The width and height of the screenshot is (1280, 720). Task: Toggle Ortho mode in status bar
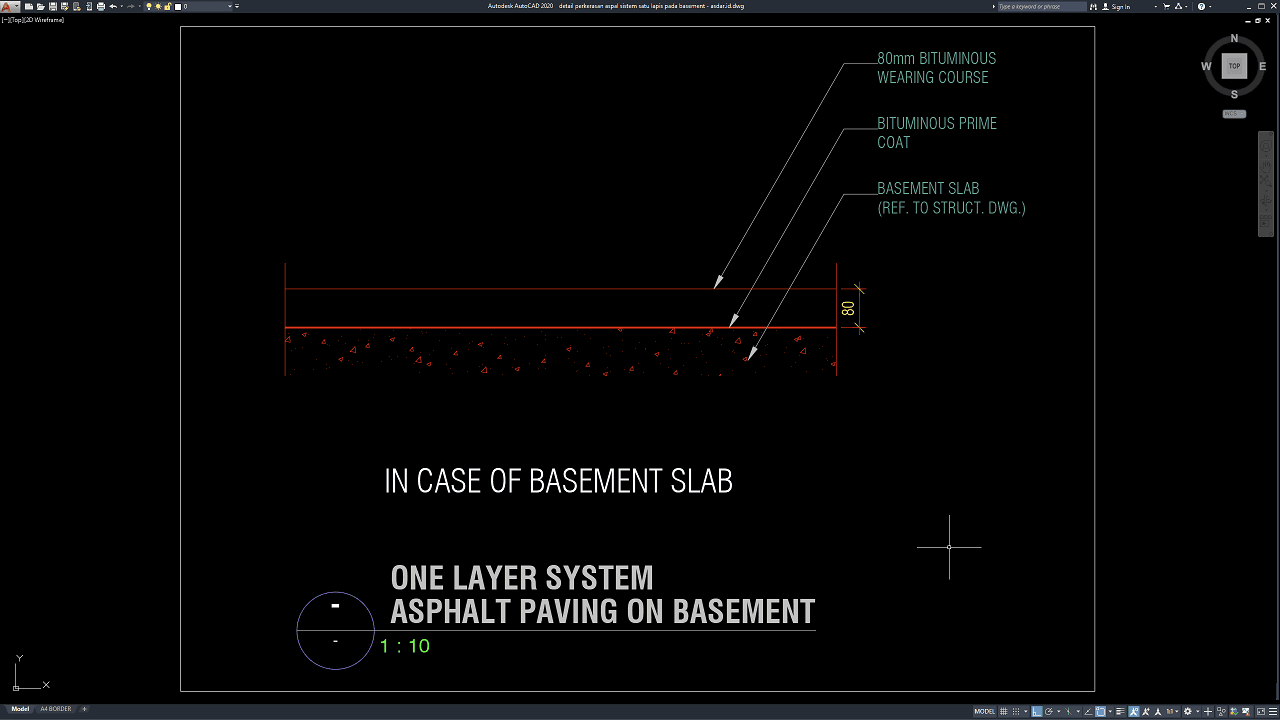point(1037,711)
